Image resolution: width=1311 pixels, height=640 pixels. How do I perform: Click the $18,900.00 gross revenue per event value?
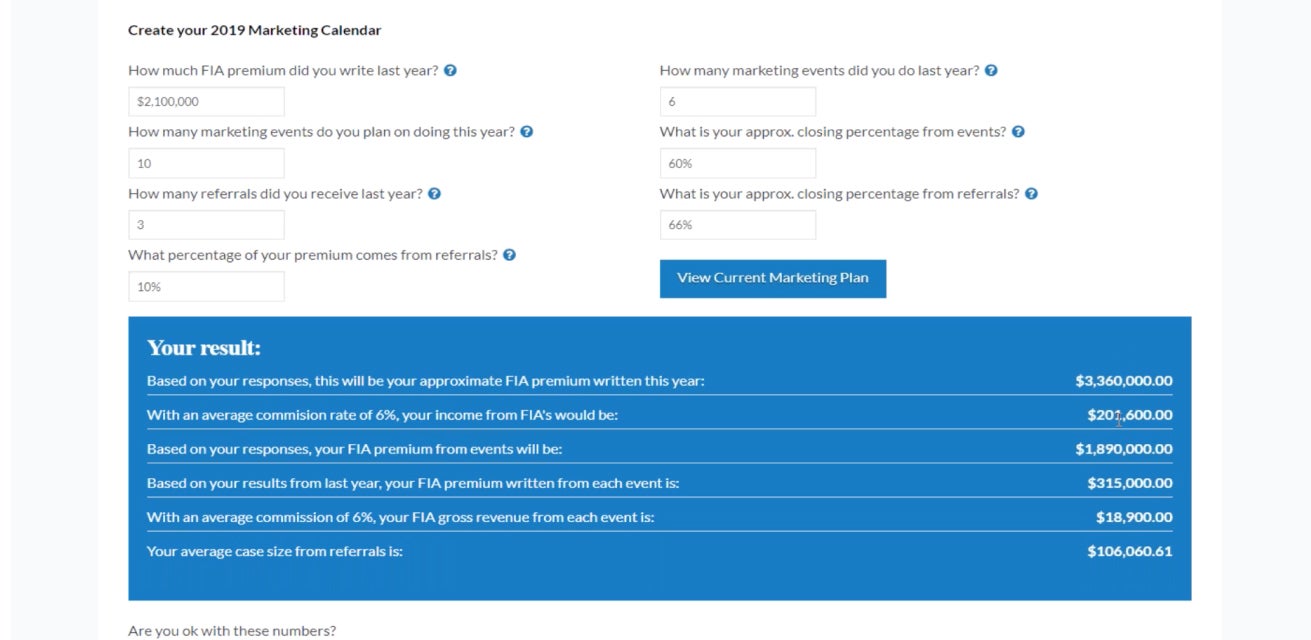1133,517
